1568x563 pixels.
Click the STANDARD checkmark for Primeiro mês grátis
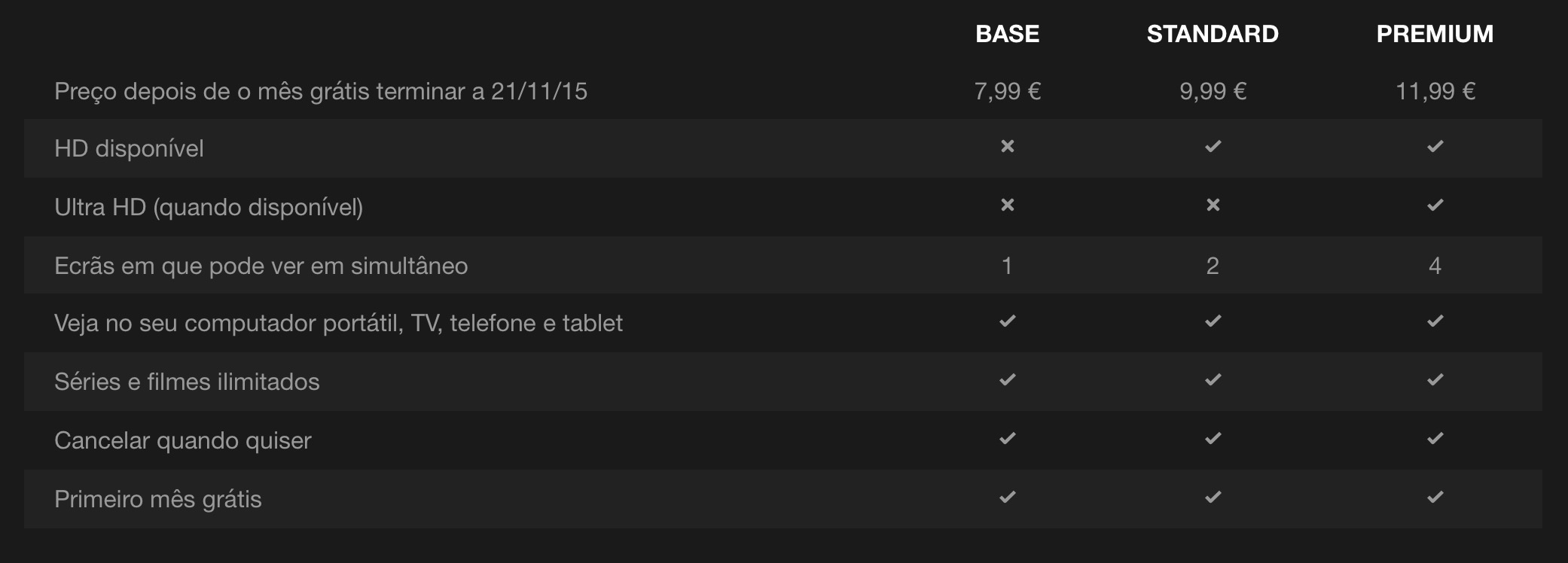point(1213,497)
